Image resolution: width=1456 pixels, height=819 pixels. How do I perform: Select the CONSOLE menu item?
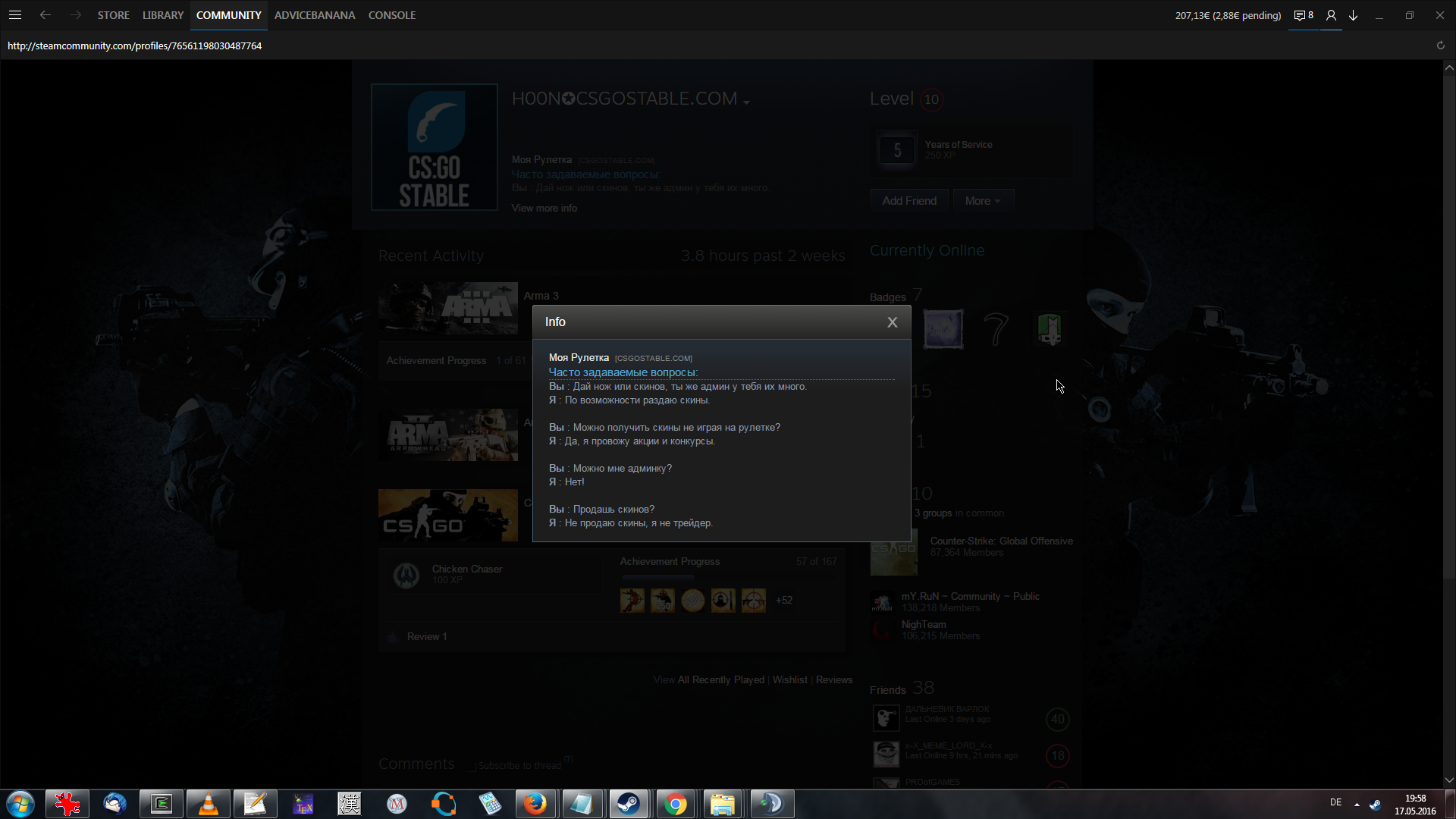coord(391,15)
